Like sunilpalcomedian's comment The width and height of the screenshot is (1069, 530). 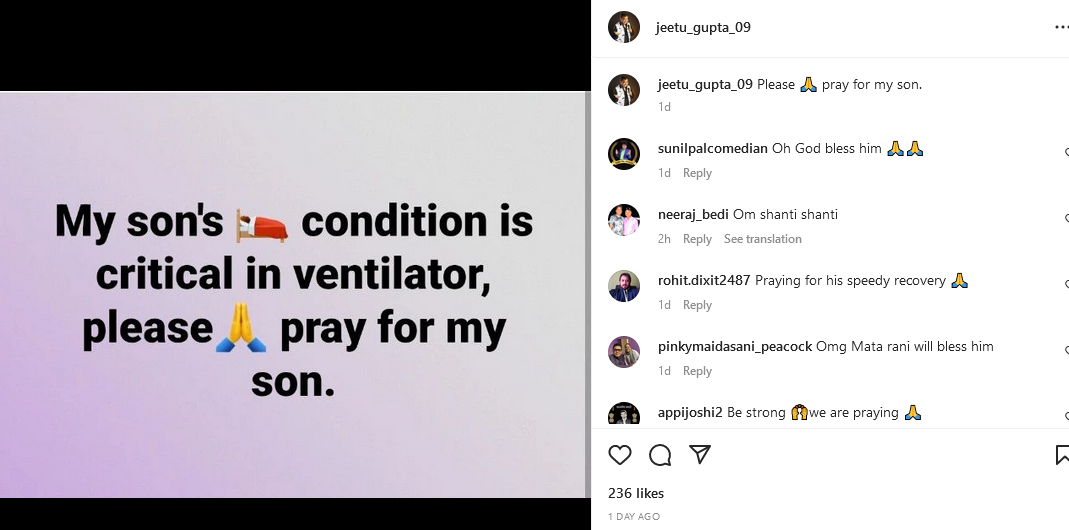click(1066, 152)
